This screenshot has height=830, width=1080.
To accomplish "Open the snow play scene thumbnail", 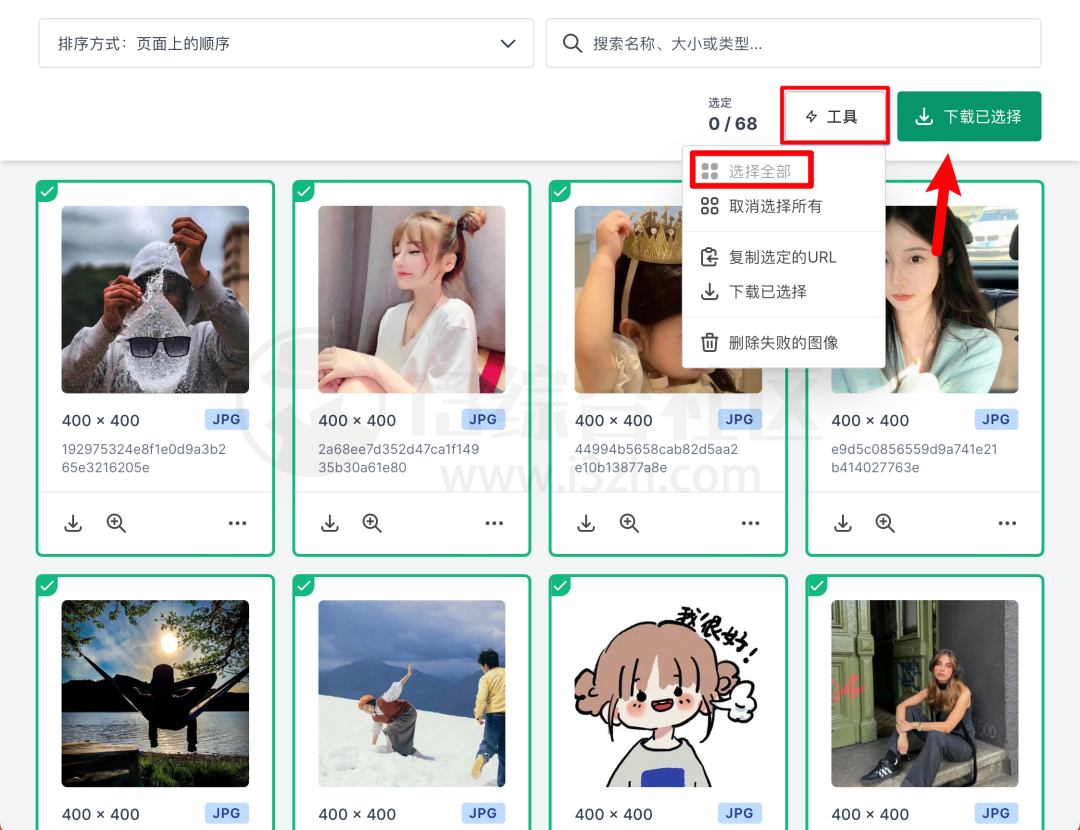I will [x=412, y=694].
